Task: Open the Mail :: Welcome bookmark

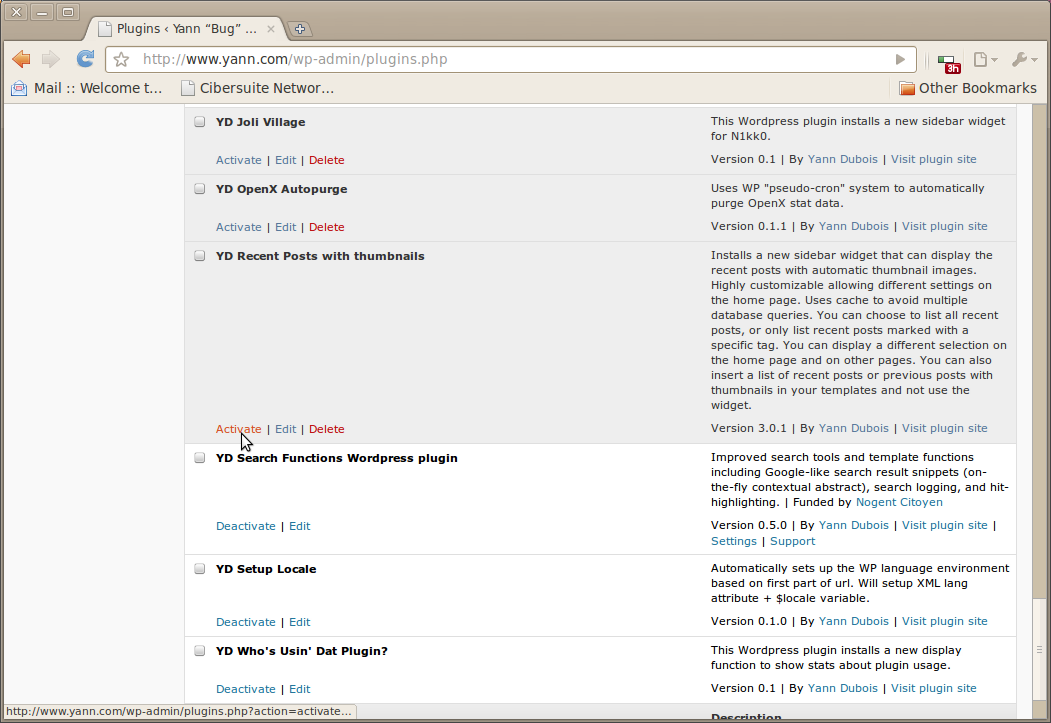Action: (87, 88)
